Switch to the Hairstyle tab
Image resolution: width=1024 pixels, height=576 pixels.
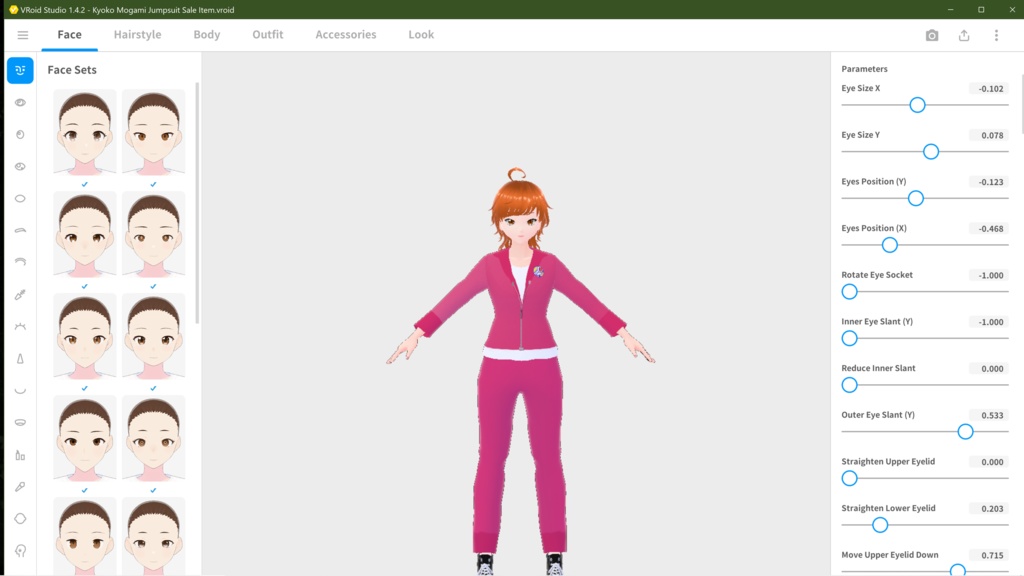136,34
